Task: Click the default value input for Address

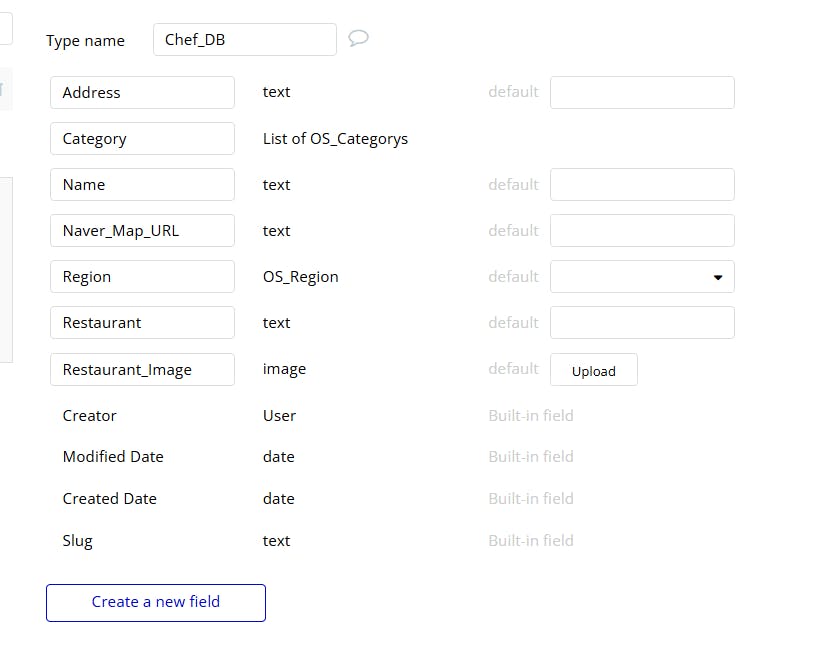Action: pyautogui.click(x=642, y=92)
